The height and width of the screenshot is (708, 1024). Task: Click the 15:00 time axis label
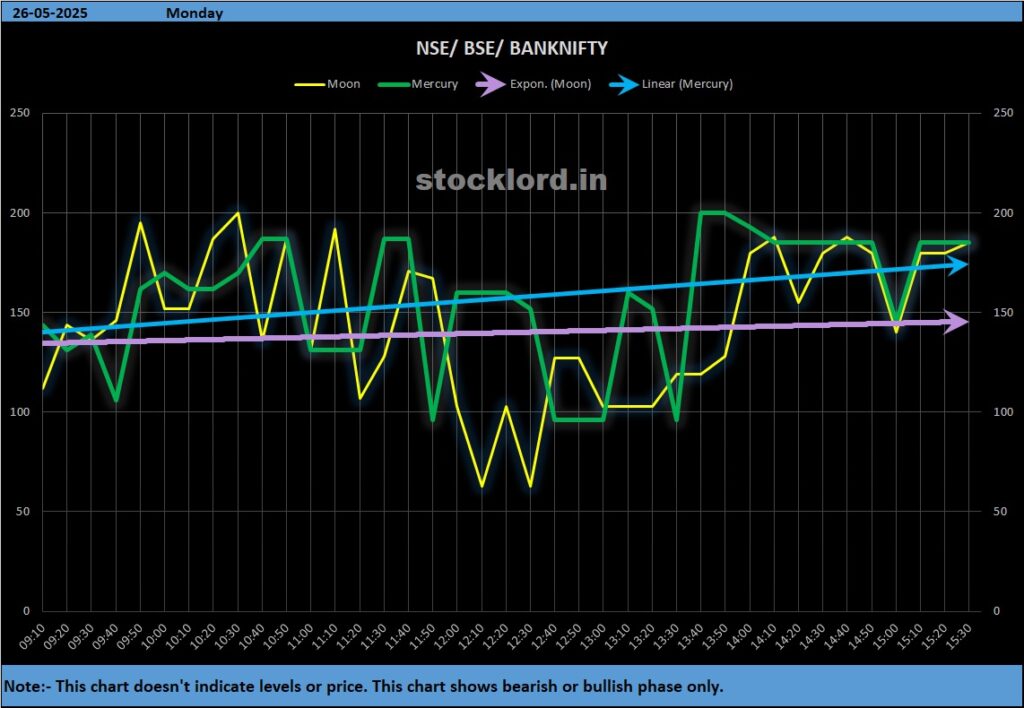click(886, 636)
